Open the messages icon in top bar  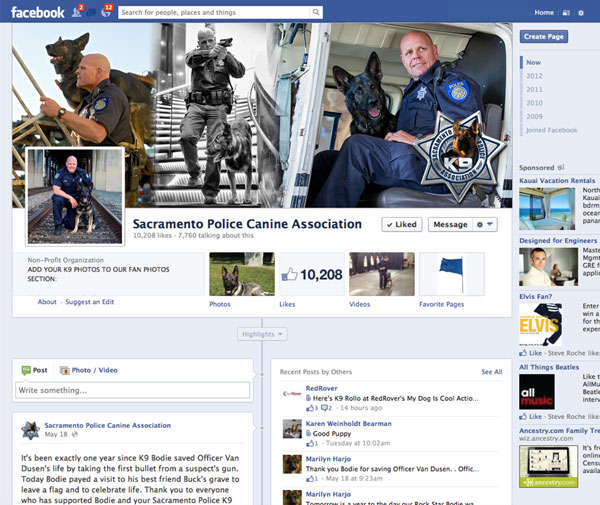coord(92,13)
